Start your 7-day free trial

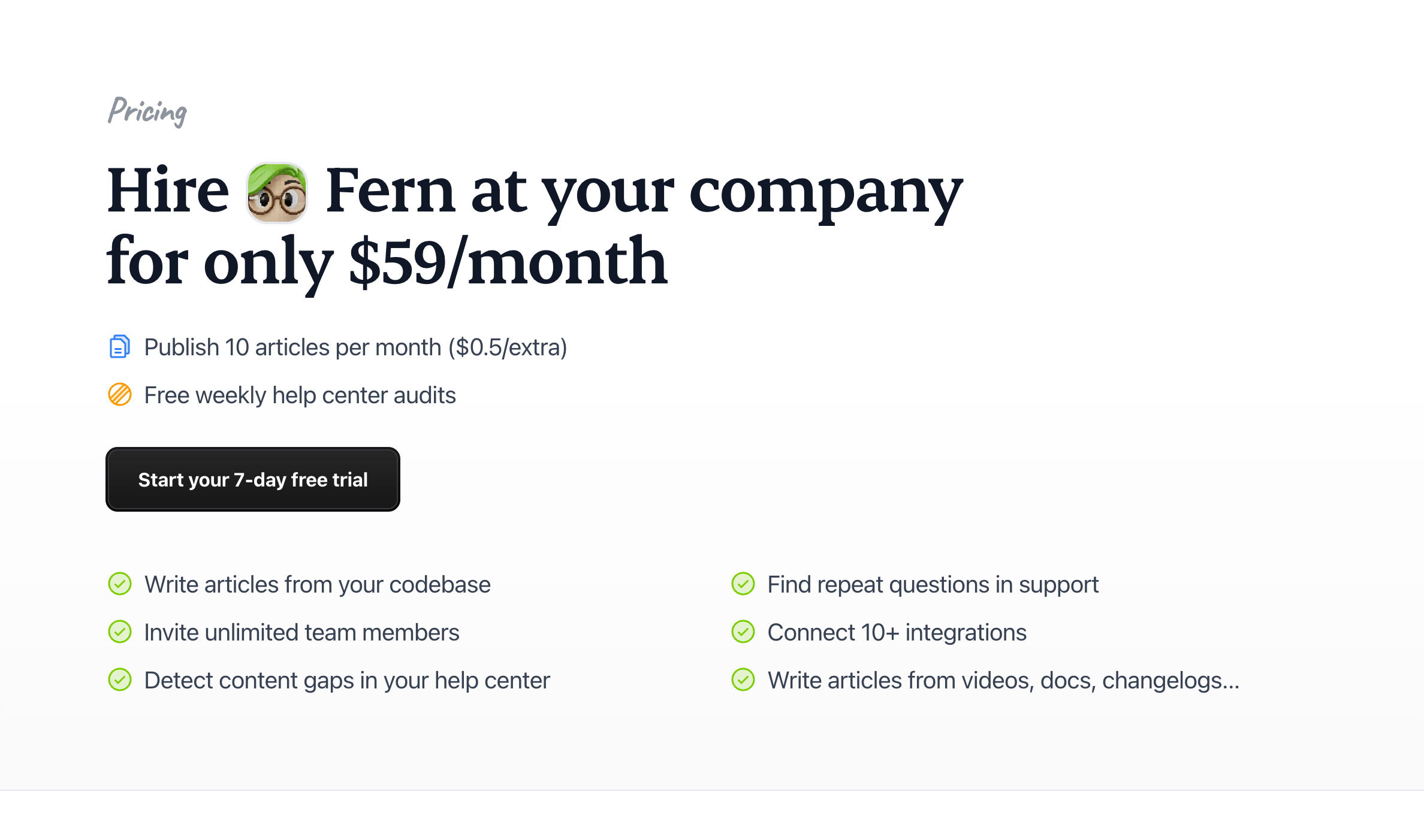click(253, 479)
